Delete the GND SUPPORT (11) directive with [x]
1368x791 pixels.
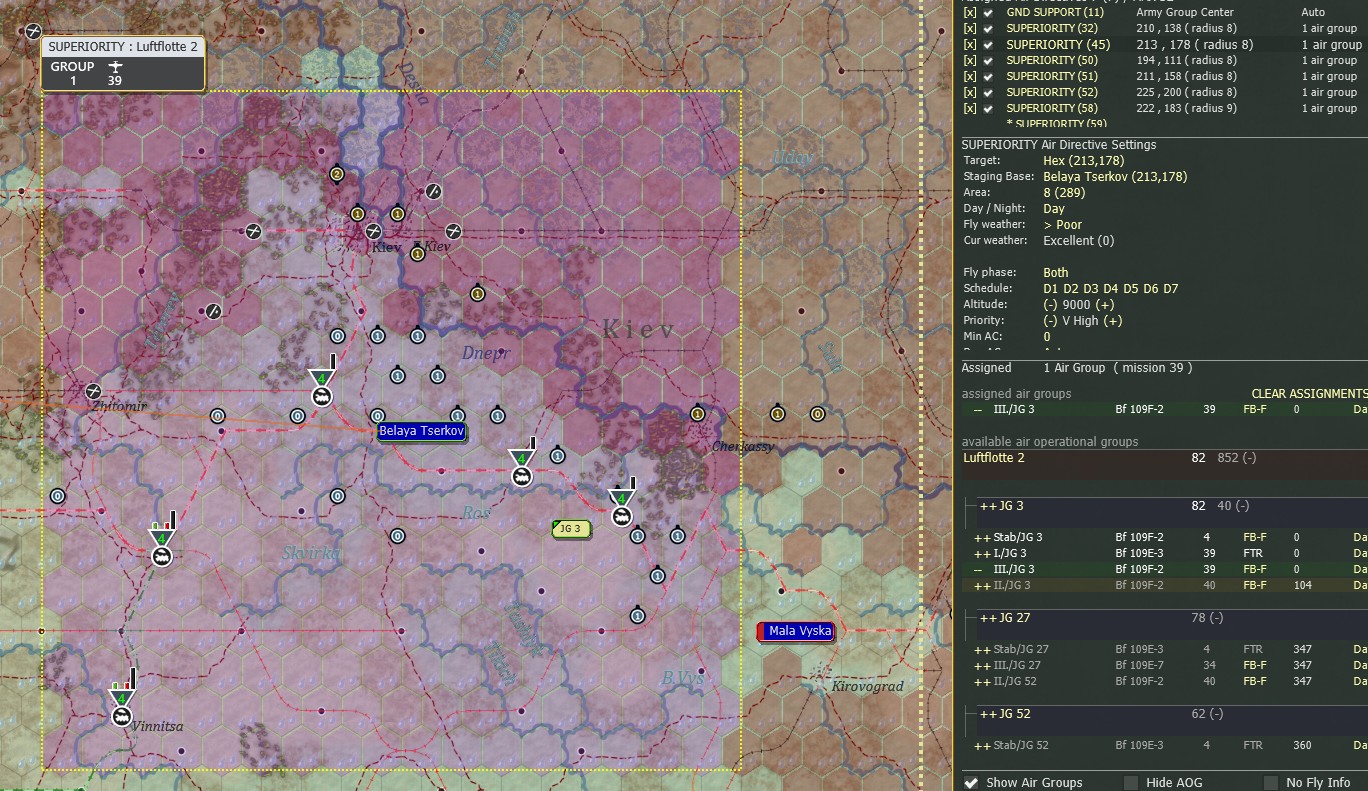[969, 12]
